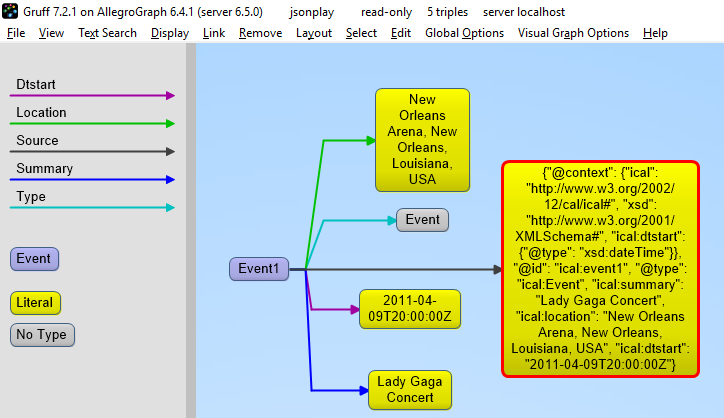This screenshot has height=418, width=724.
Task: Click the yellow Literal legend button
Action: tap(34, 301)
